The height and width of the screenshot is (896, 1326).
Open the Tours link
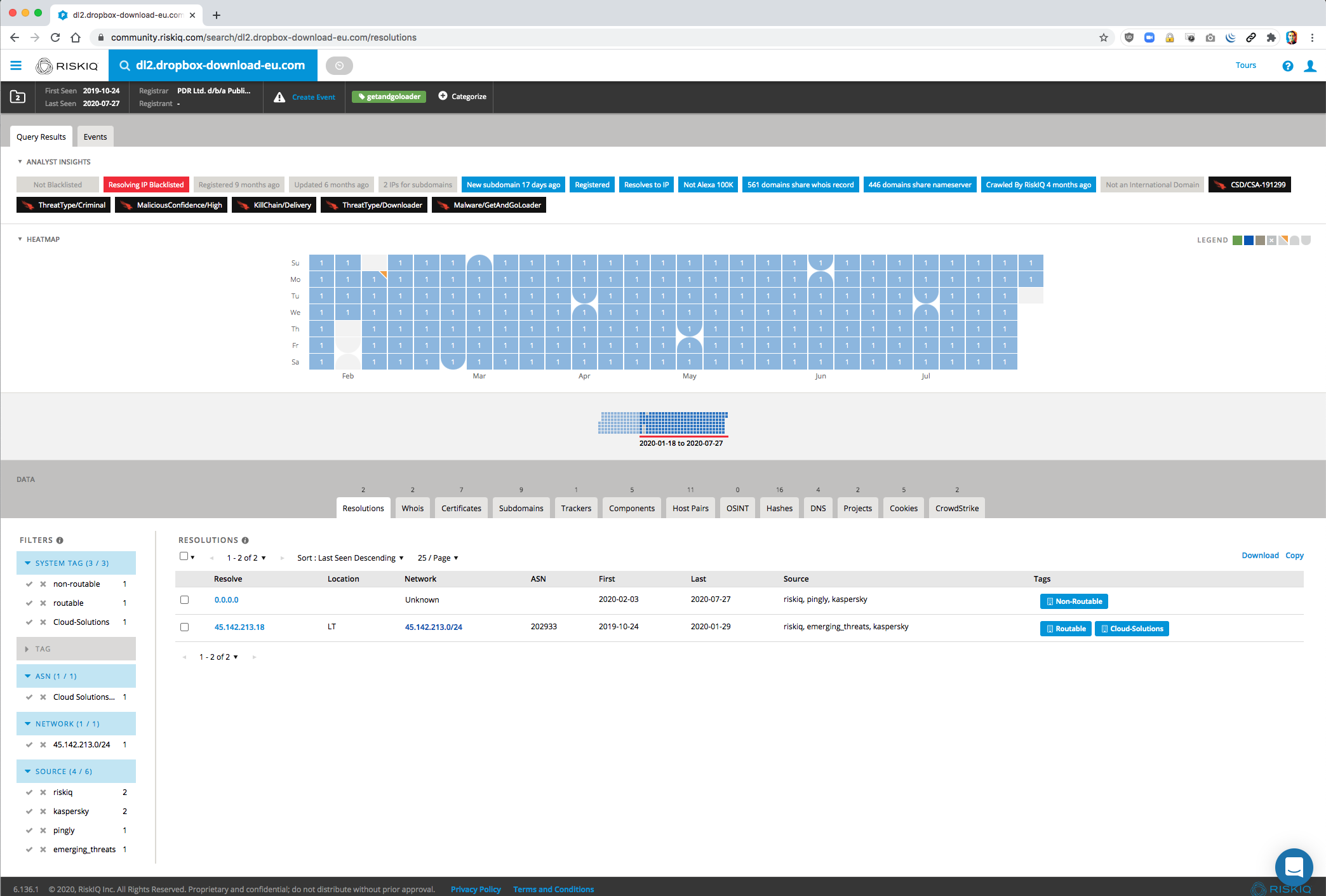(x=1245, y=65)
